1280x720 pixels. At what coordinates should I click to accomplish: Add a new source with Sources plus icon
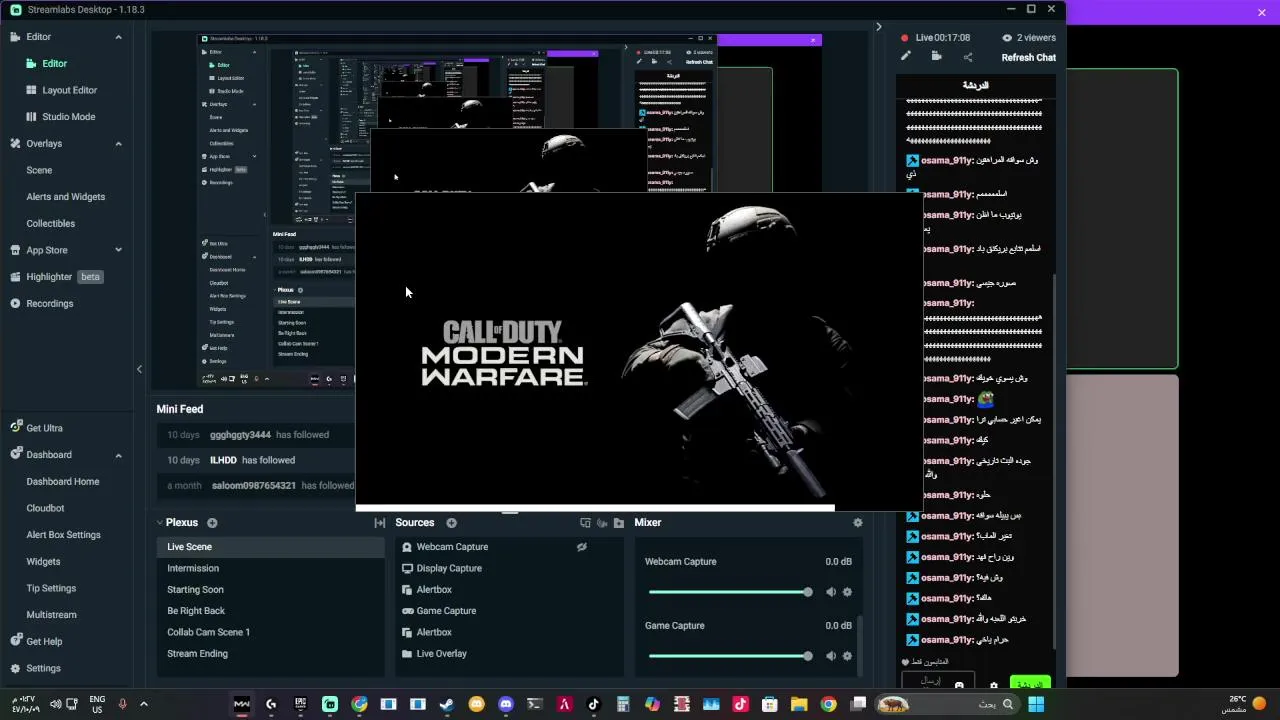pyautogui.click(x=451, y=523)
